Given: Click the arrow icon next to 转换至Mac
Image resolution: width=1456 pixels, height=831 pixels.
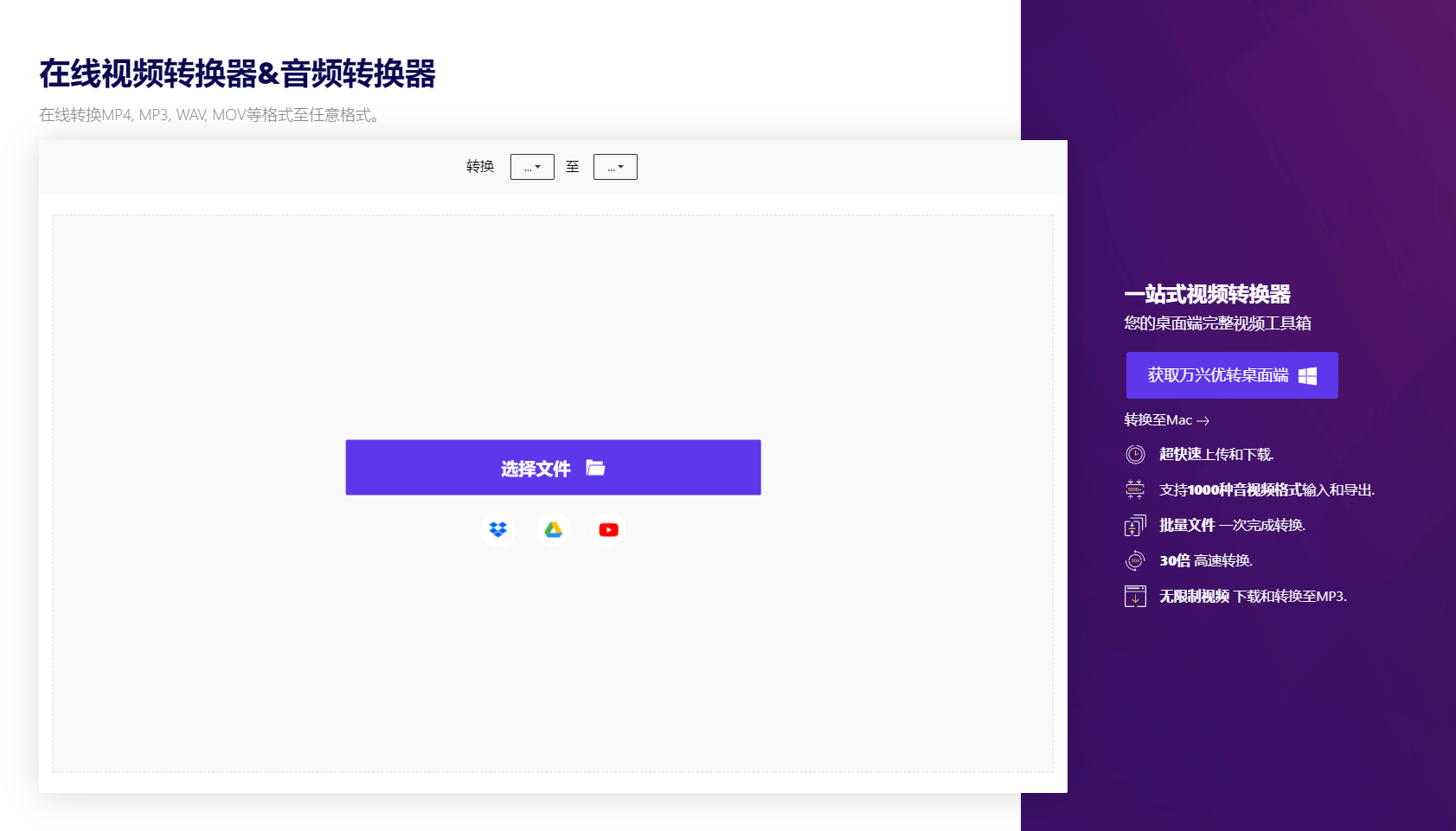Looking at the screenshot, I should [x=1204, y=420].
